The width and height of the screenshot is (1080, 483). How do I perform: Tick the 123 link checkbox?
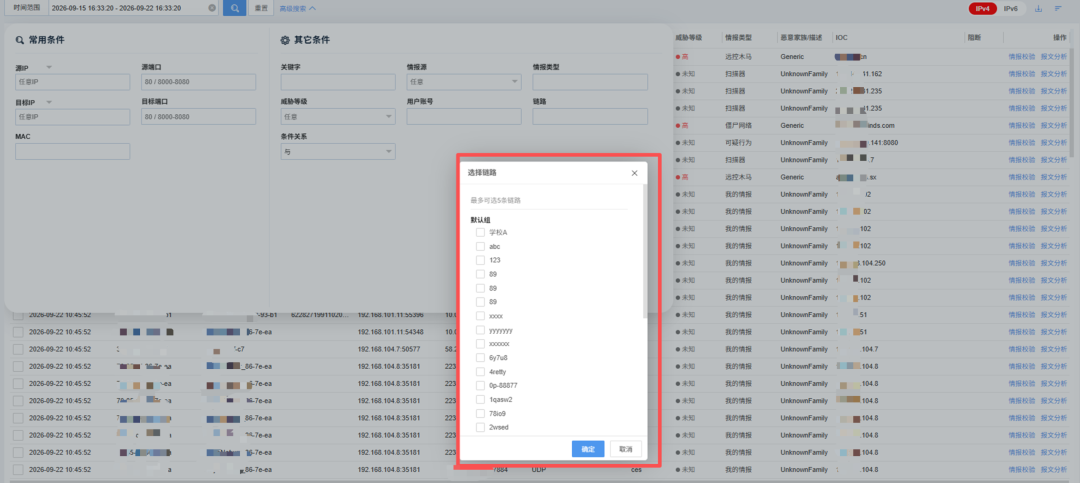[480, 260]
